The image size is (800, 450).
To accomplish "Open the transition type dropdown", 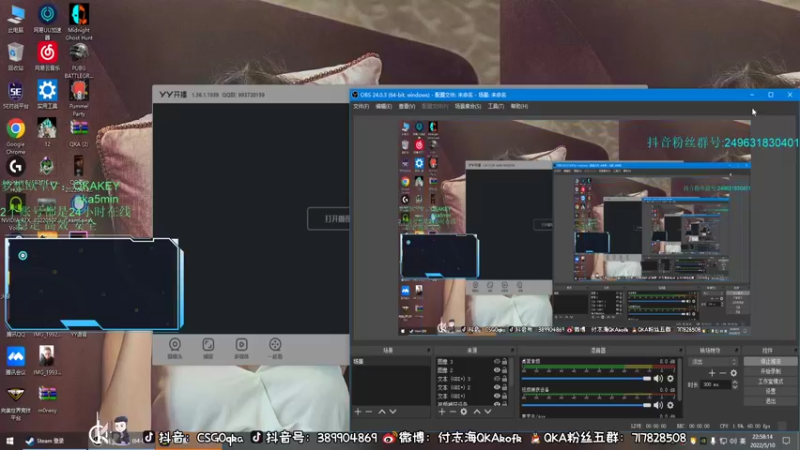I will click(x=713, y=362).
